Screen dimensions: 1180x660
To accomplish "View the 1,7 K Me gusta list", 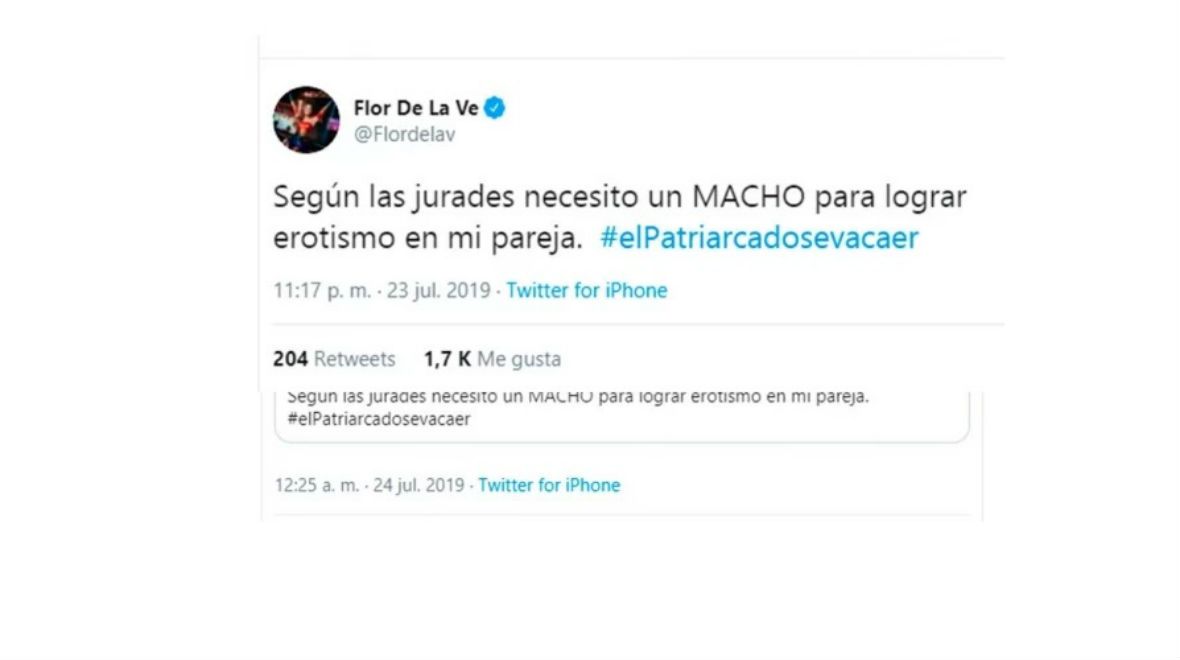I will click(x=492, y=359).
